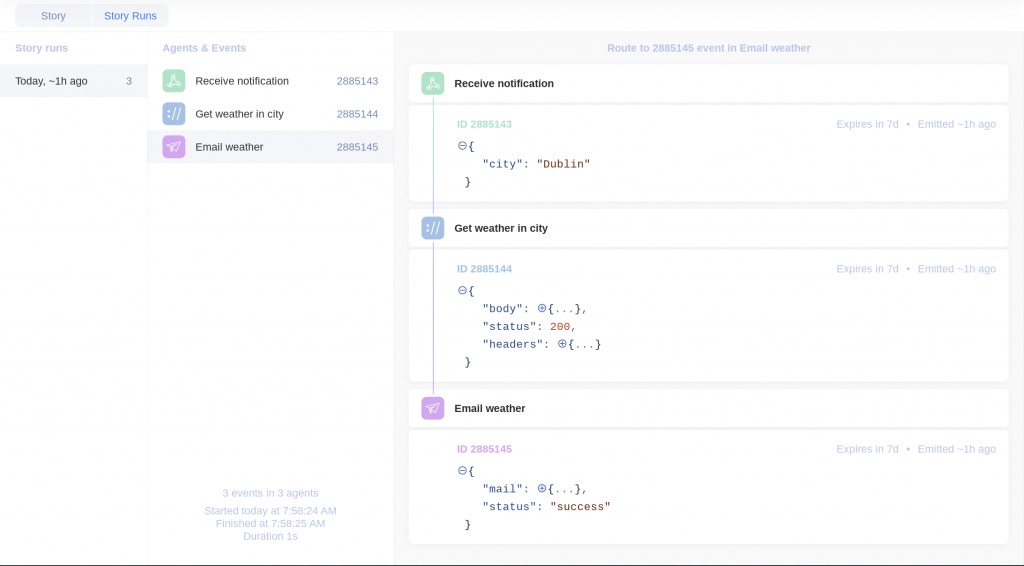
Task: Select the Today ~1h ago story run
Action: (73, 81)
